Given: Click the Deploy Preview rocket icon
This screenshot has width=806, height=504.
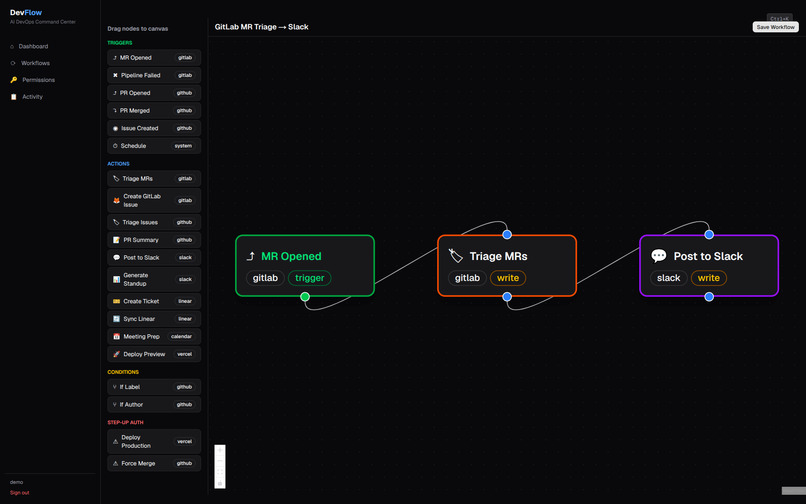Looking at the screenshot, I should click(x=116, y=354).
